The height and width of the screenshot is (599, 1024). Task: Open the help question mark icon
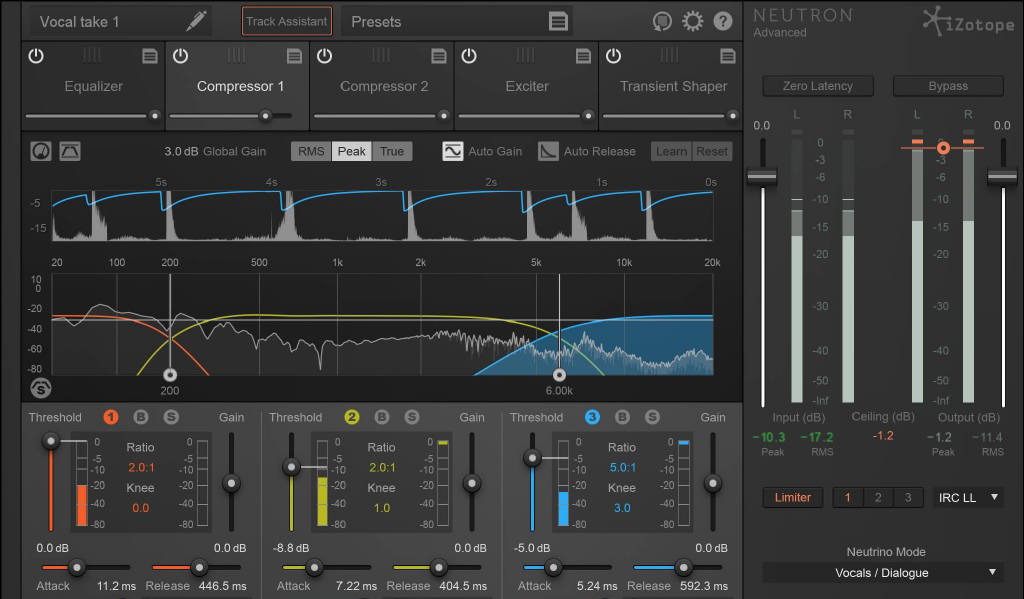pos(723,21)
